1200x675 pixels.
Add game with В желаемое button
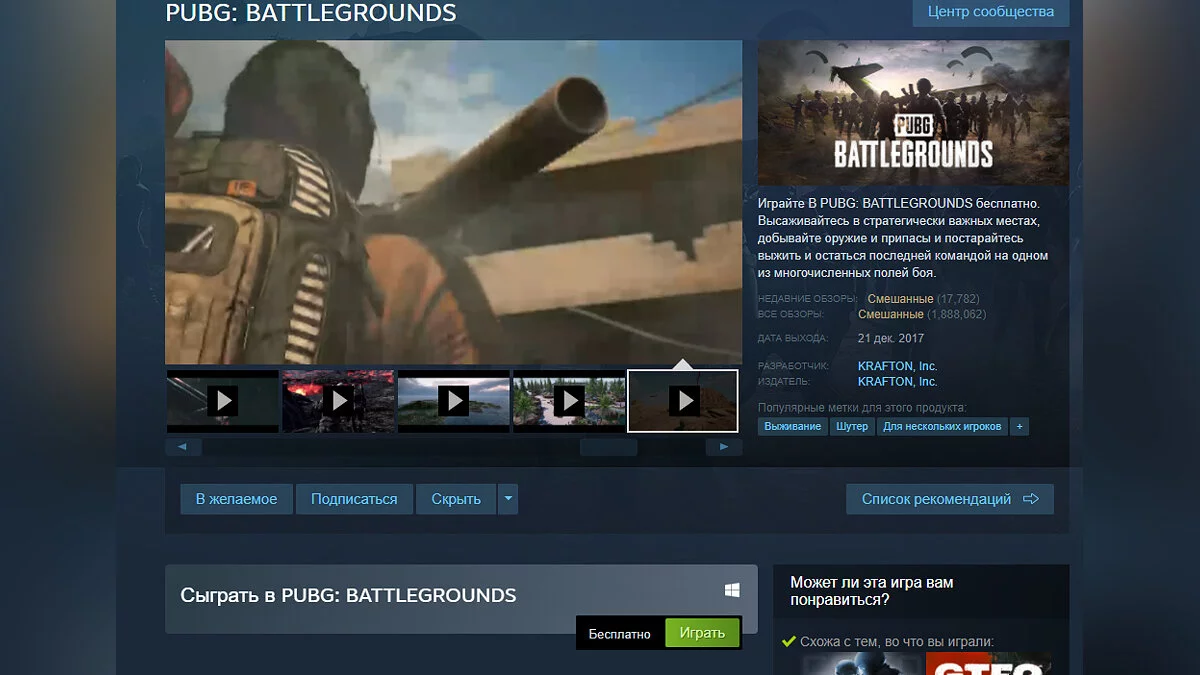(236, 499)
